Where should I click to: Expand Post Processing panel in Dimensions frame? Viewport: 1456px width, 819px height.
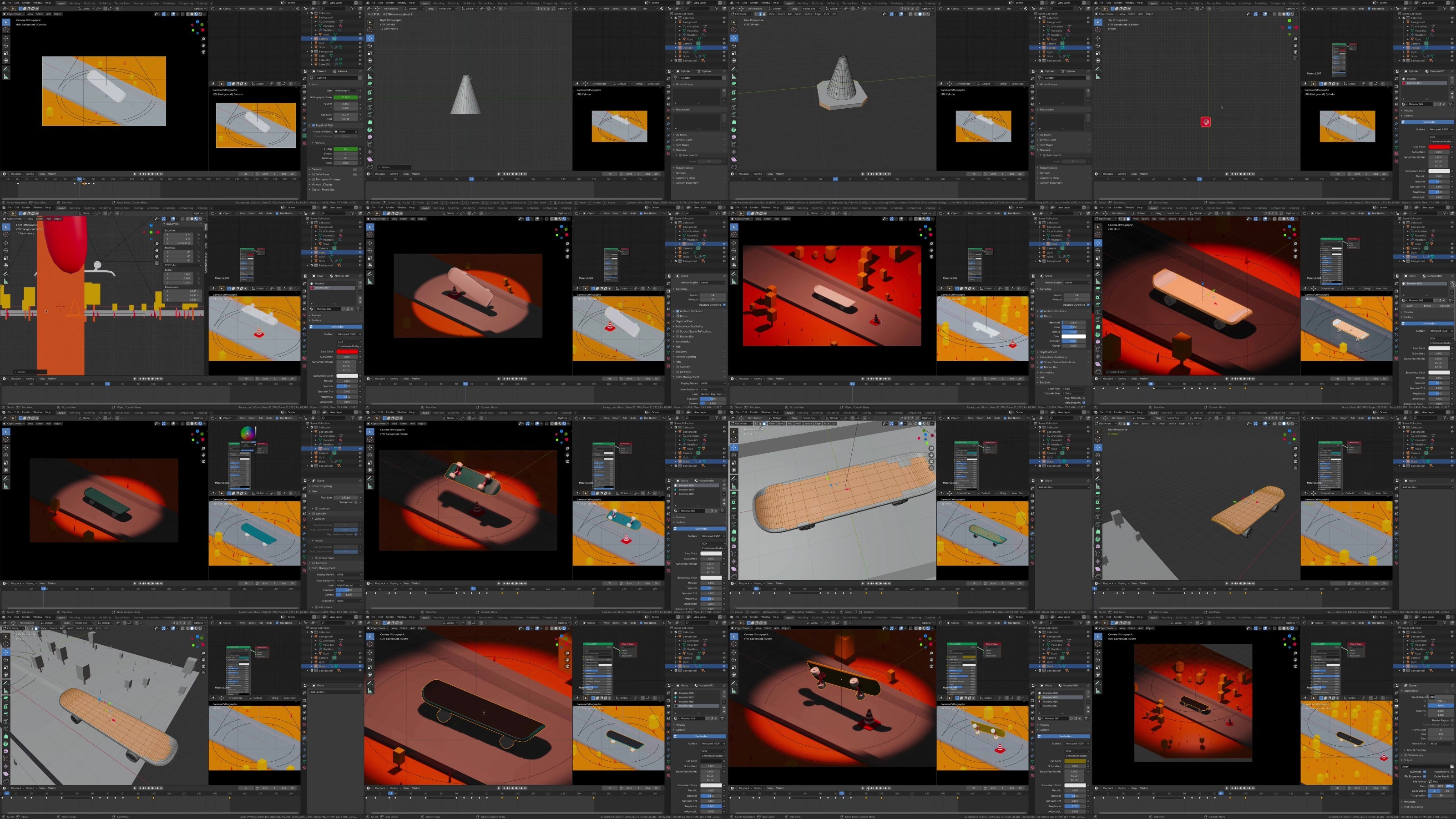[1414, 807]
